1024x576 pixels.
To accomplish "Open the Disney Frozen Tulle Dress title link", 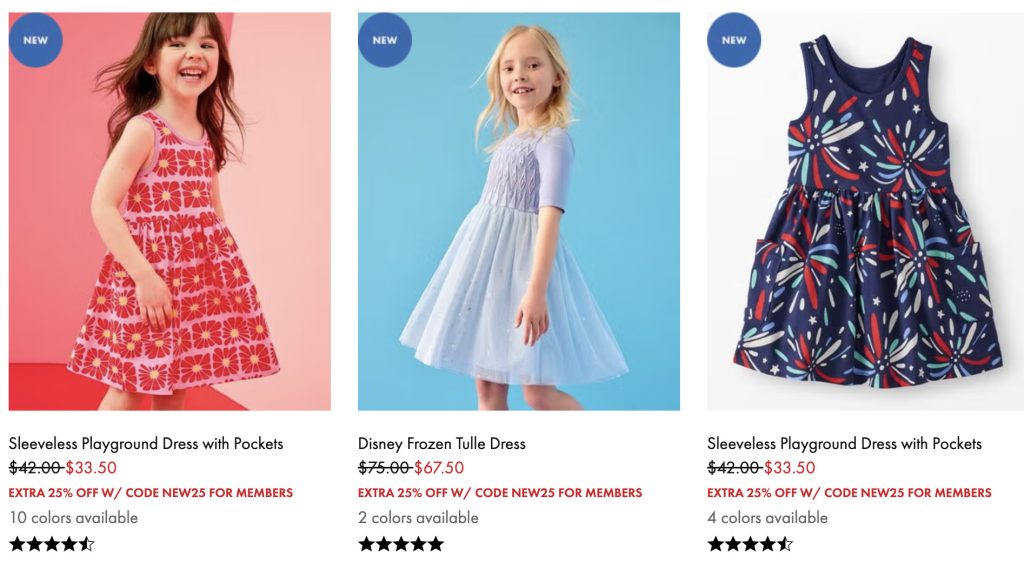I will [441, 443].
